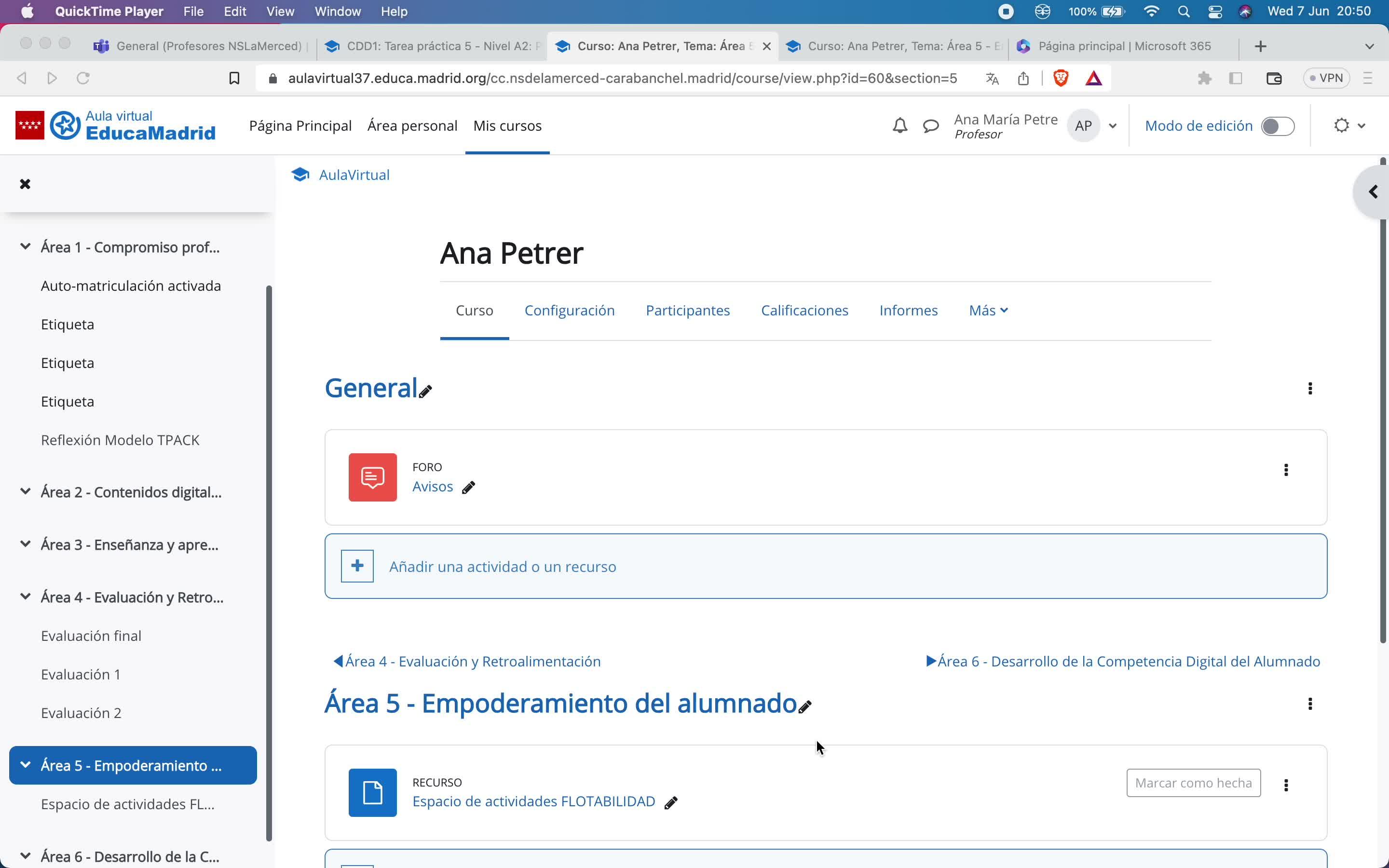The width and height of the screenshot is (1389, 868).
Task: Open the Más dropdown menu
Action: (x=988, y=311)
